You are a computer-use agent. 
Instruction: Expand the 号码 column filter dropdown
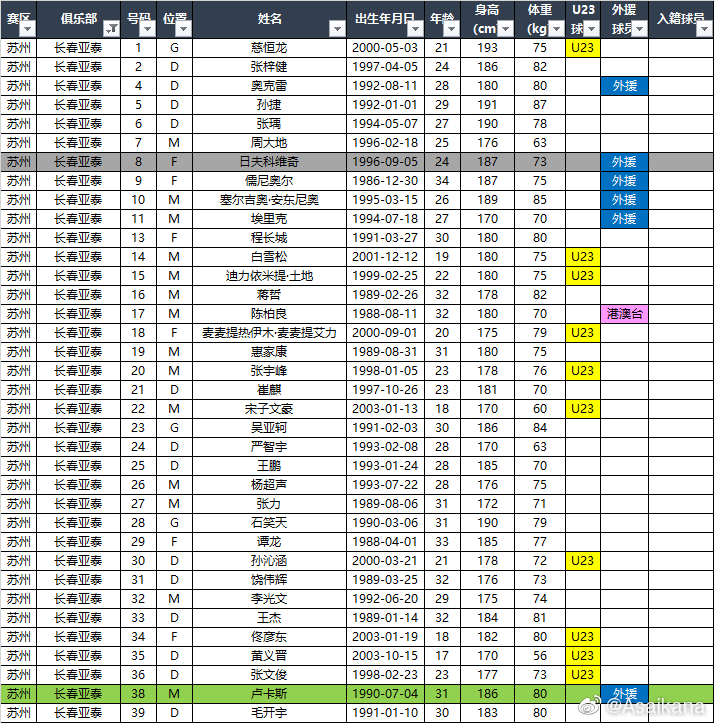pos(149,29)
